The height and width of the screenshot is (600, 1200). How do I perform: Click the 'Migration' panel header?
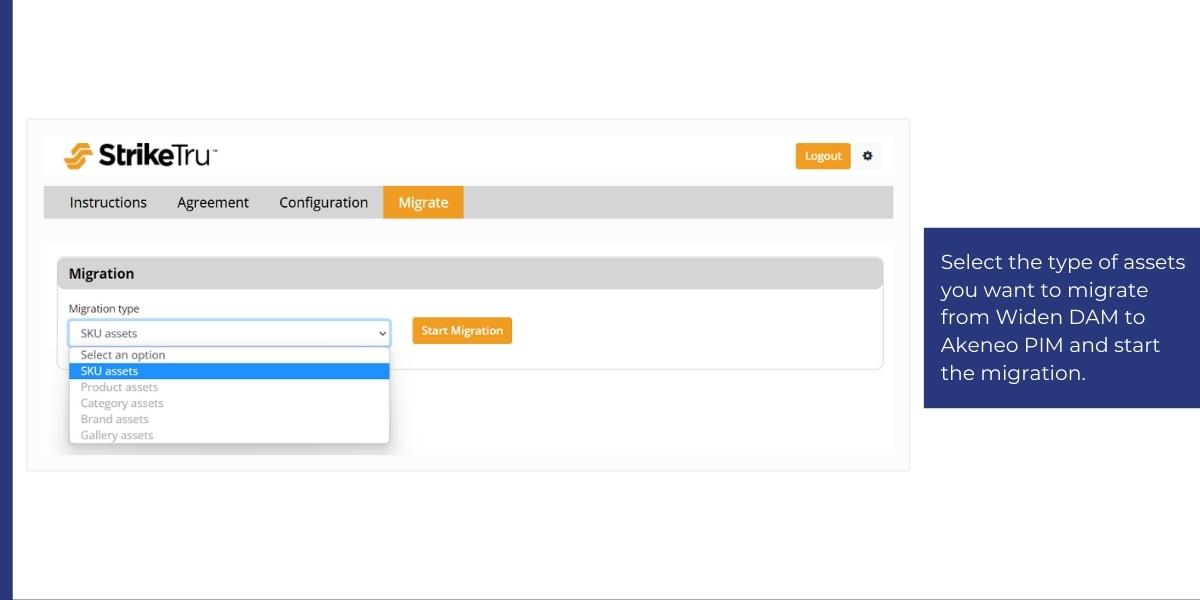pyautogui.click(x=470, y=273)
